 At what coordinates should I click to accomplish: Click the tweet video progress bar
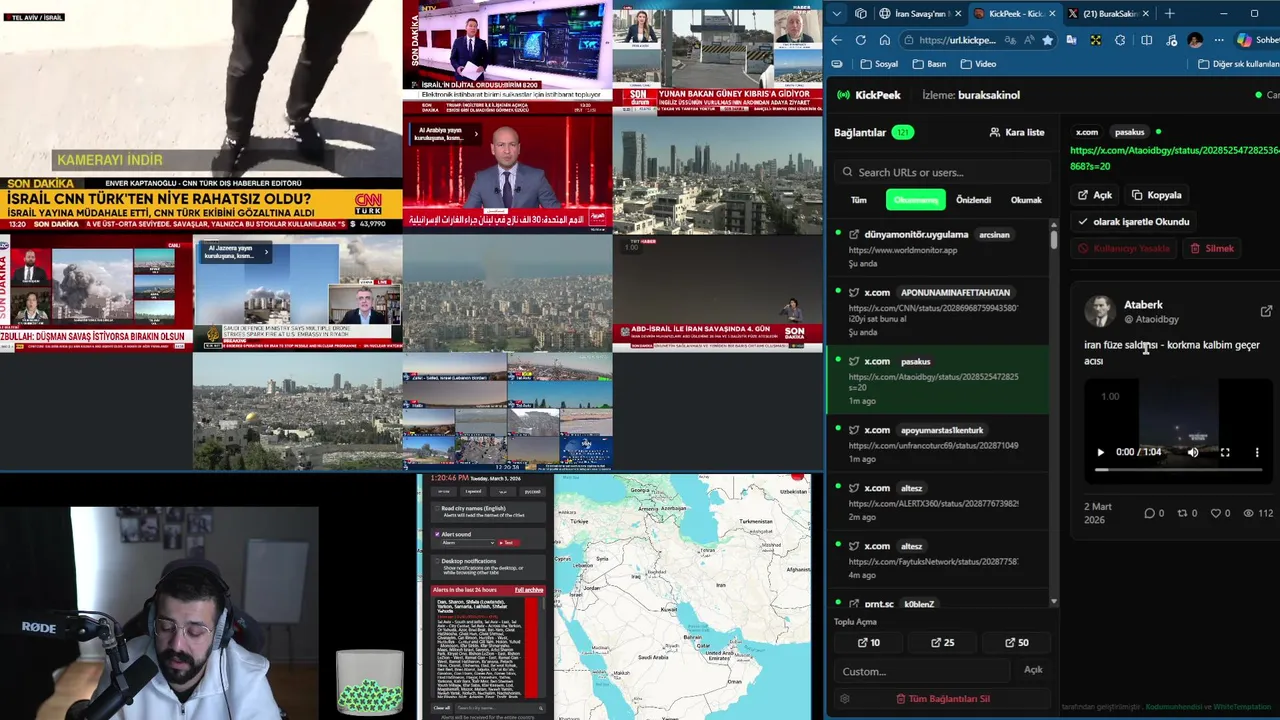coord(1178,469)
